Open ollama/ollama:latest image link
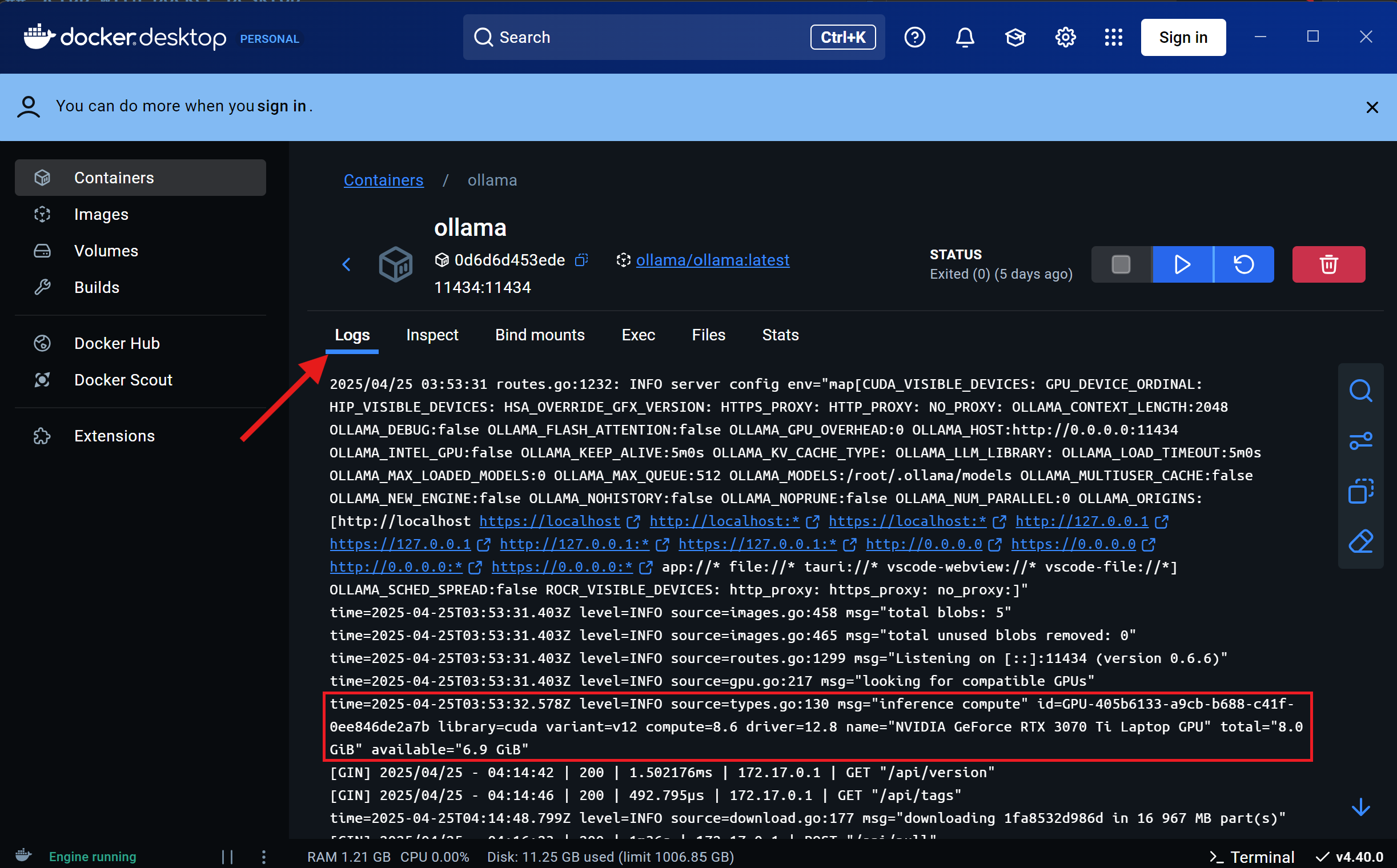The image size is (1397, 868). coord(713,260)
